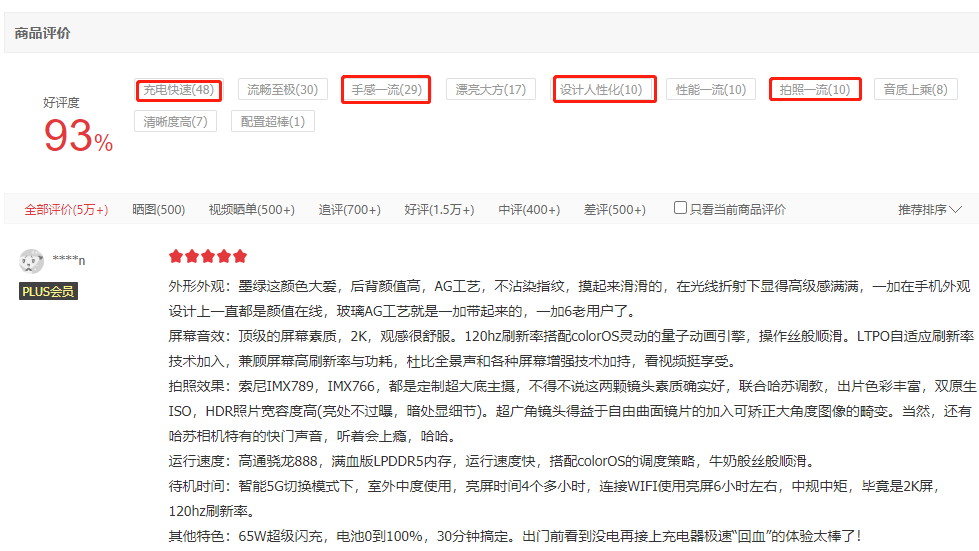Click the reviewer's avatar image
Viewport: 979px width, 551px height.
pyautogui.click(x=32, y=261)
